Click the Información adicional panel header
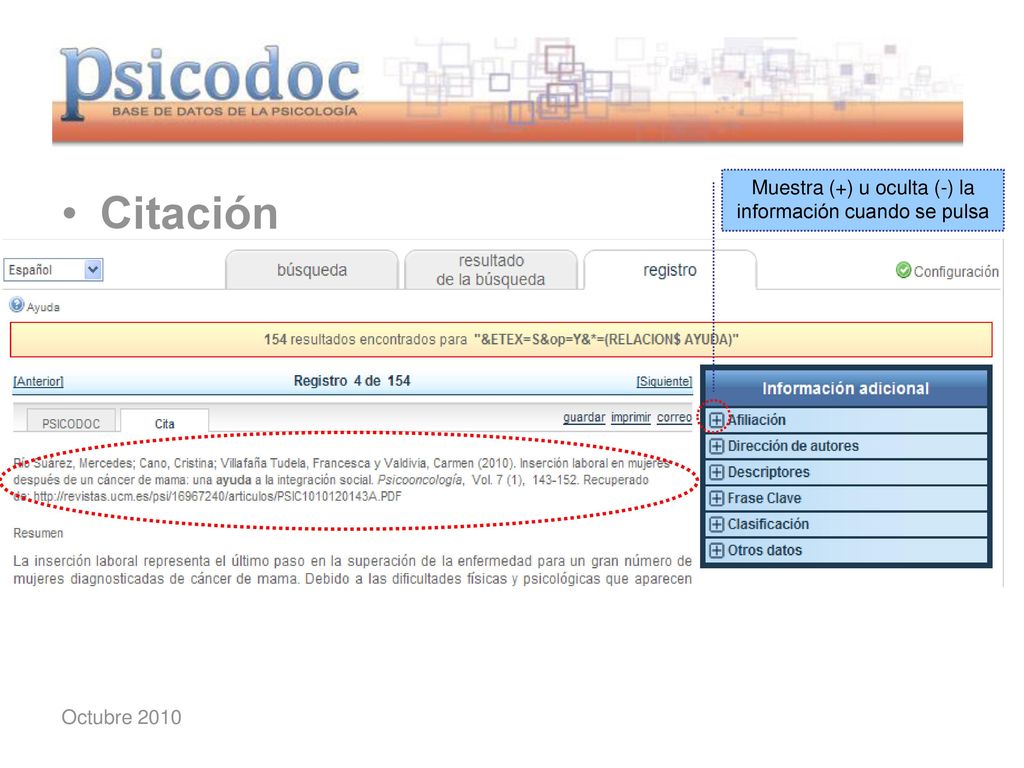1024x768 pixels. pos(846,389)
